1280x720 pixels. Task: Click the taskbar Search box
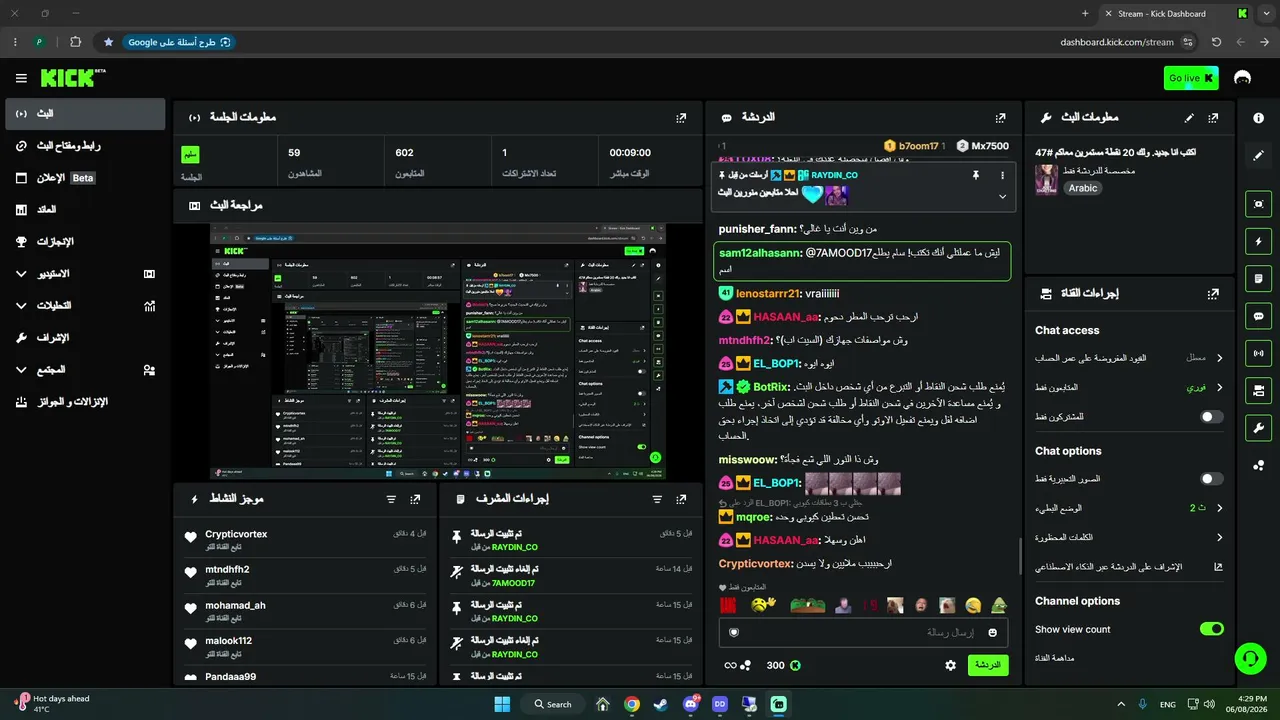pos(553,704)
